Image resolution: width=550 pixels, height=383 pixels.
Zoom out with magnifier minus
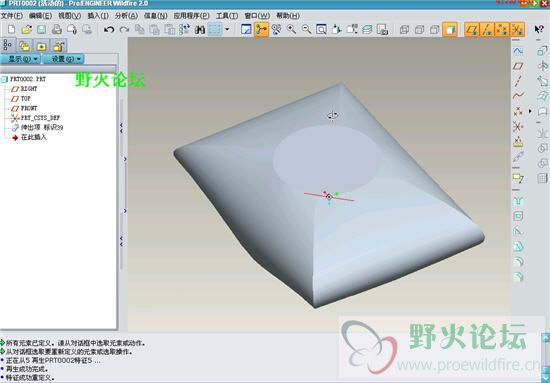tap(307, 29)
